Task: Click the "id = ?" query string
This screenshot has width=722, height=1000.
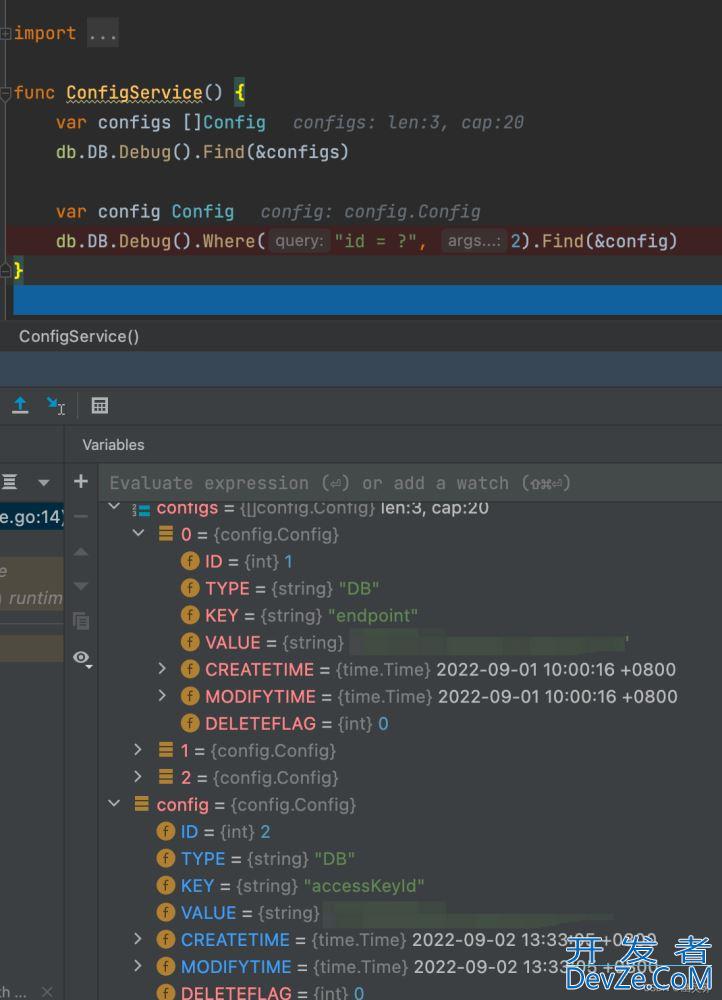Action: click(x=376, y=241)
